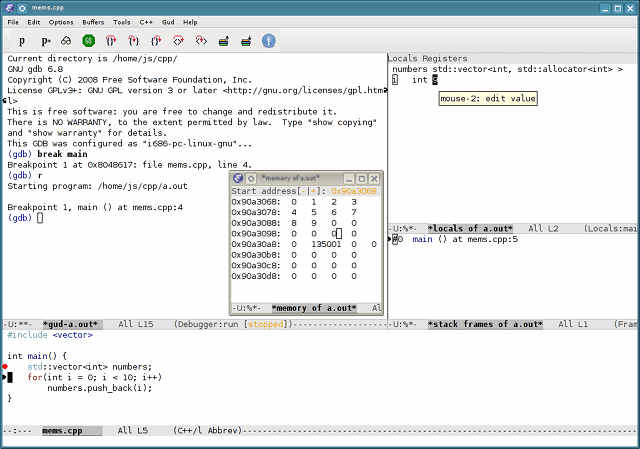The image size is (640, 449).
Task: Click the Emacs icon in memory window title bar
Action: [x=238, y=178]
